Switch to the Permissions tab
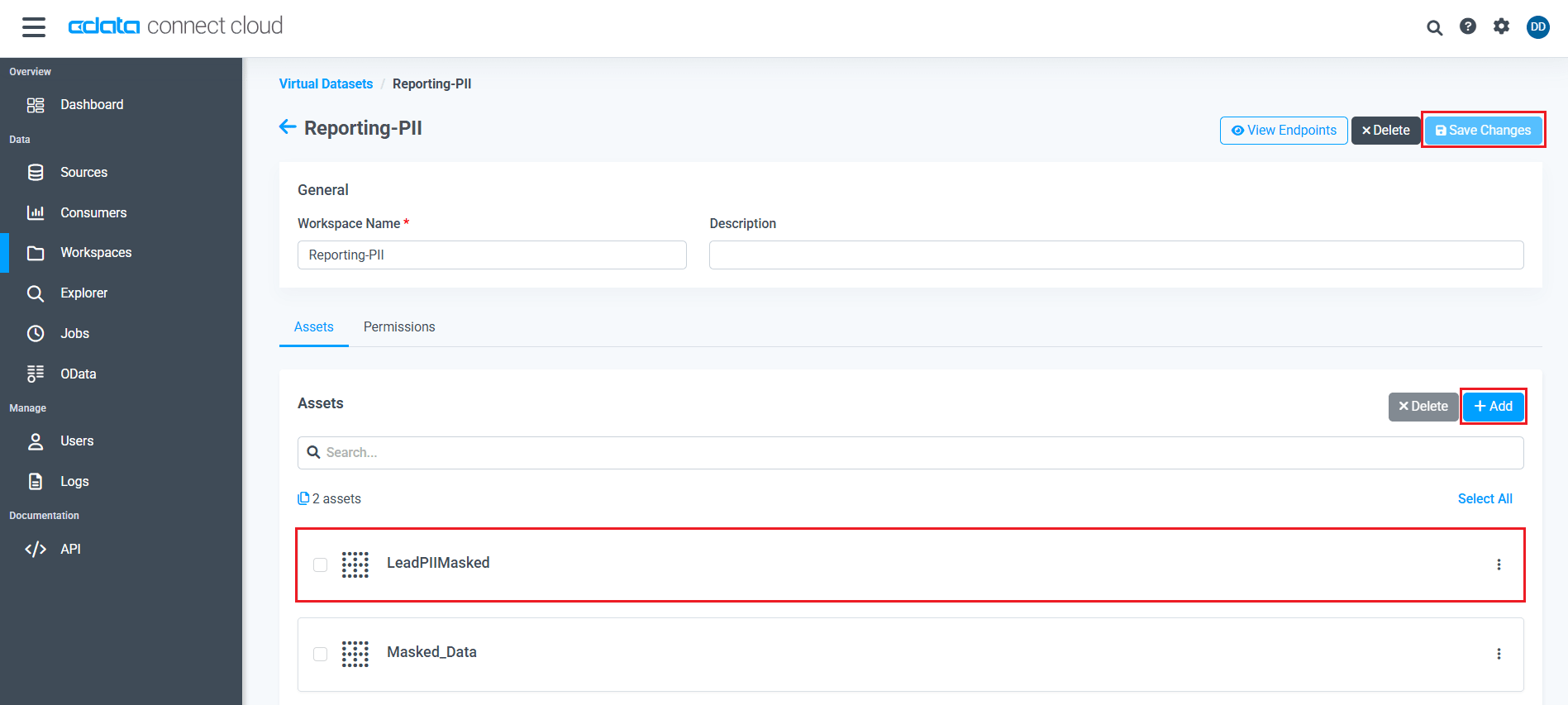This screenshot has height=705, width=1568. [399, 326]
